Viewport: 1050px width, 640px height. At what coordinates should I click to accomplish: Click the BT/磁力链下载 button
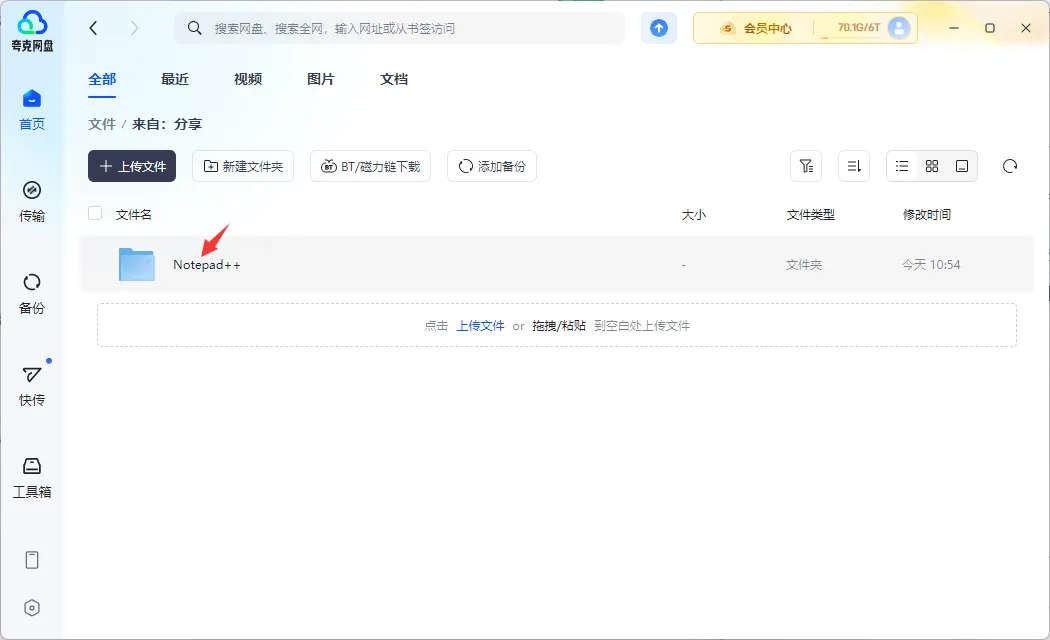pos(370,166)
